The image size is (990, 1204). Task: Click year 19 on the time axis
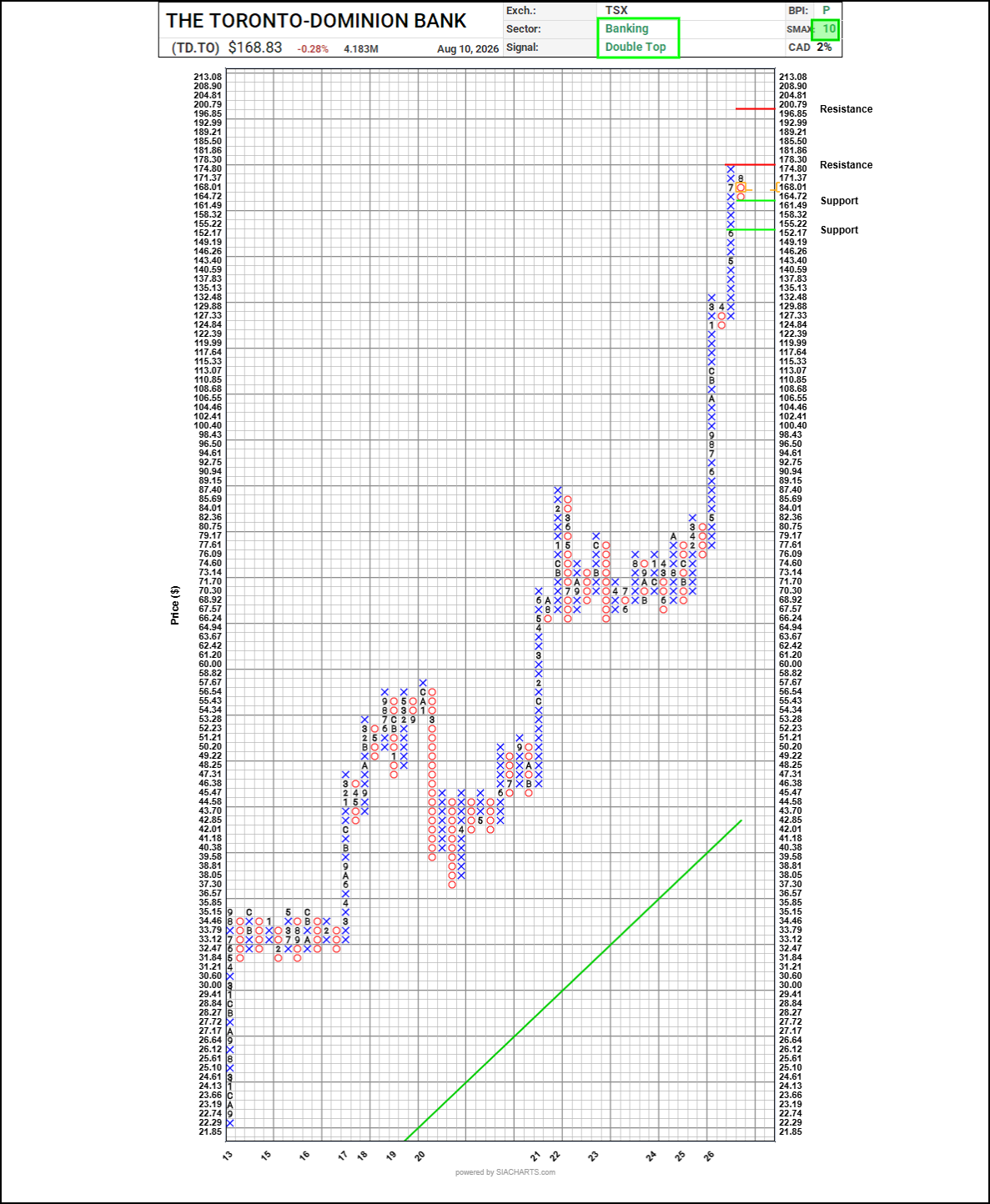tap(391, 1156)
